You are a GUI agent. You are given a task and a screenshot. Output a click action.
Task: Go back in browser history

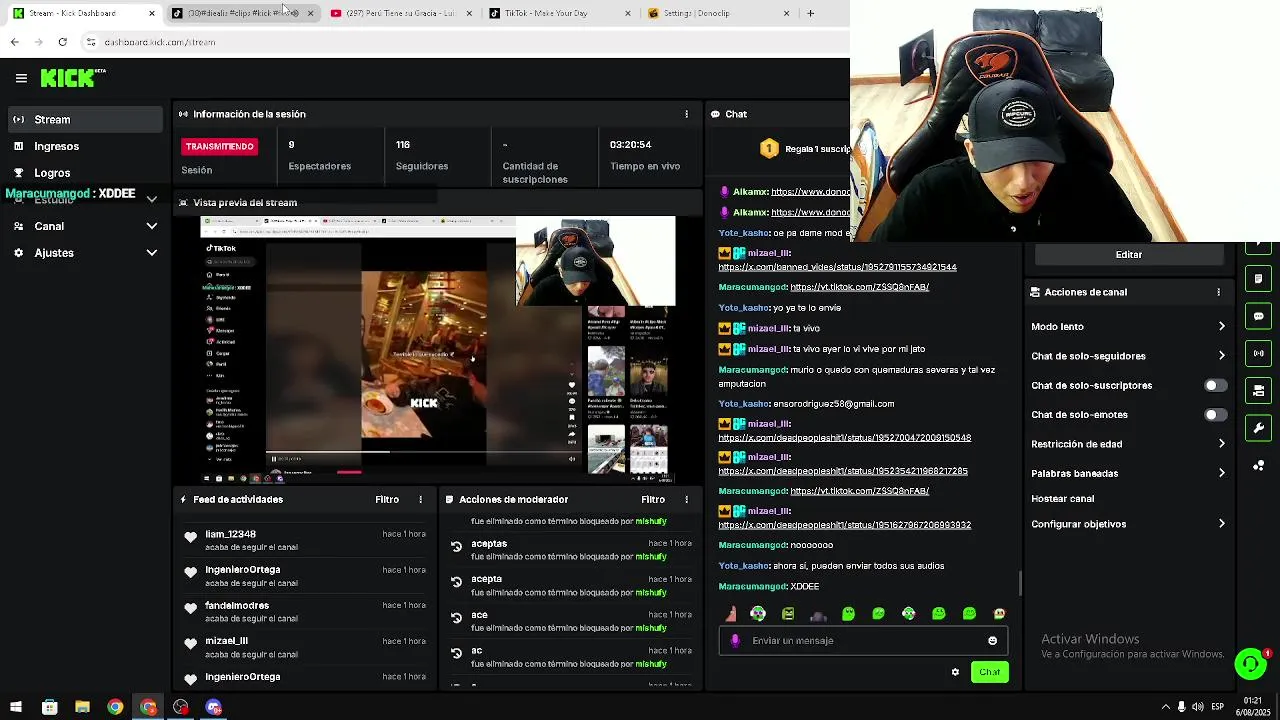(x=14, y=42)
